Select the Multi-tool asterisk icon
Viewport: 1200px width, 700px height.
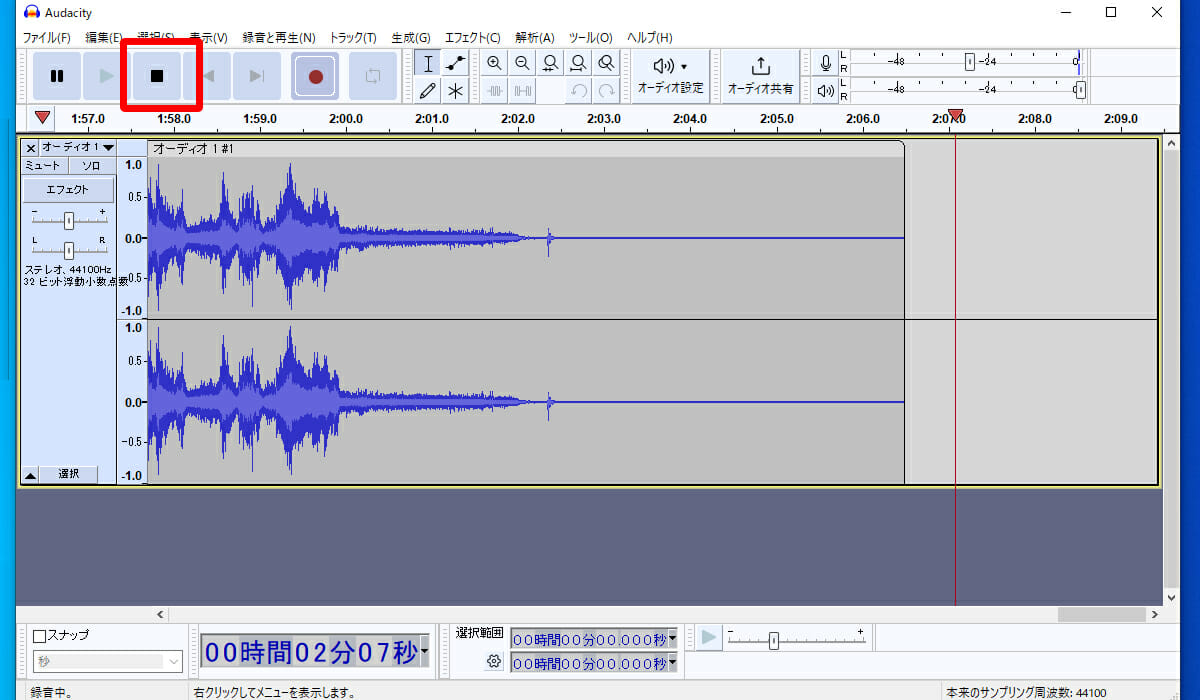[x=455, y=91]
